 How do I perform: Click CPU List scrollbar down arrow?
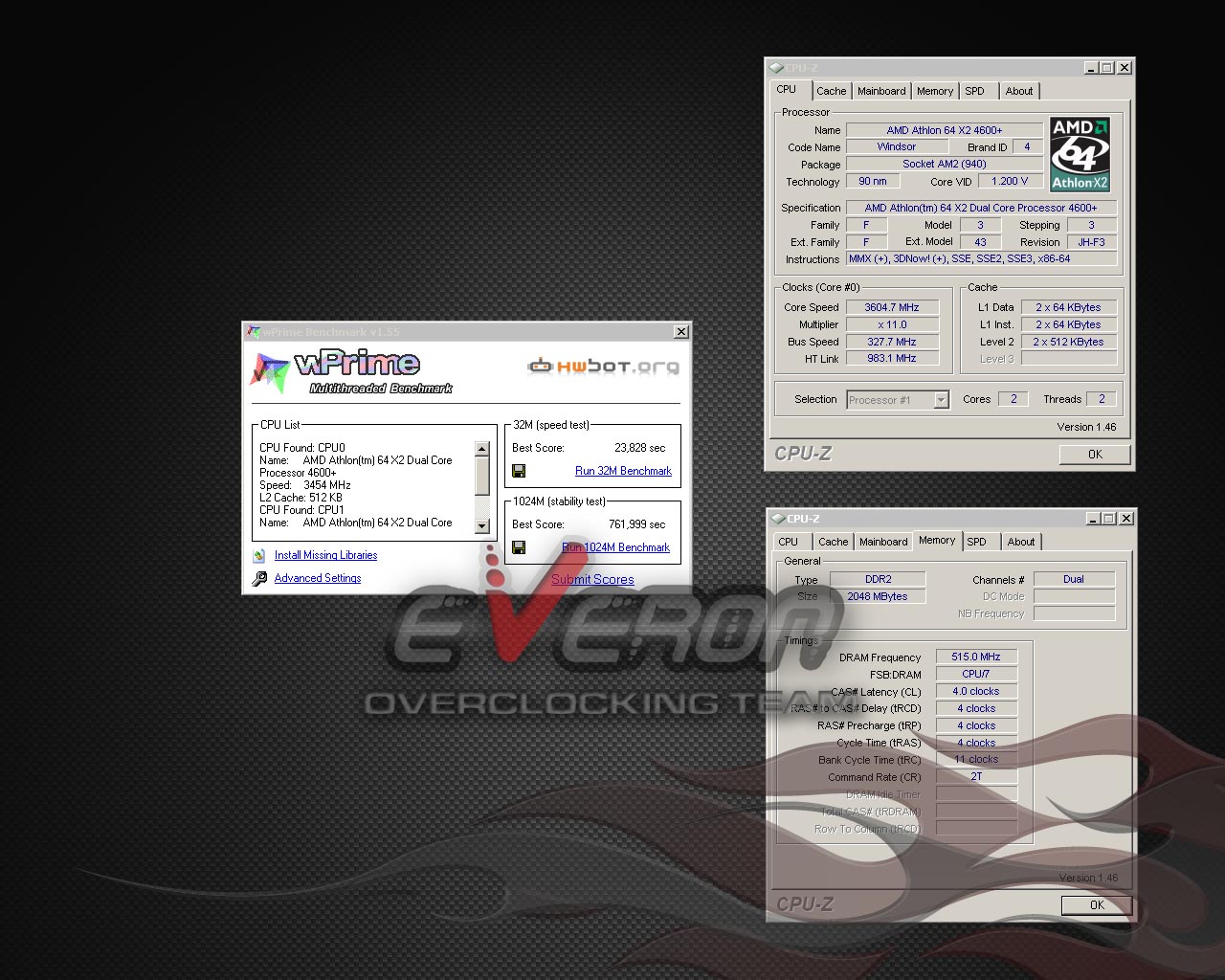coord(482,526)
